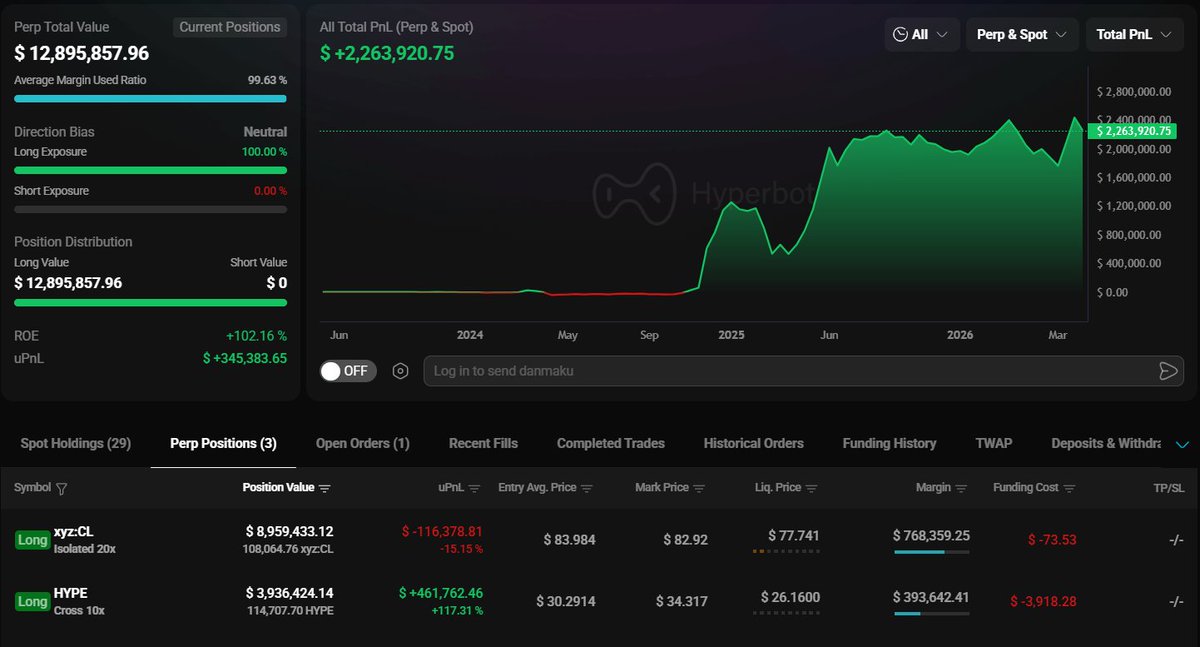Click the HYPE uPnL +461,762.46 value

click(441, 593)
